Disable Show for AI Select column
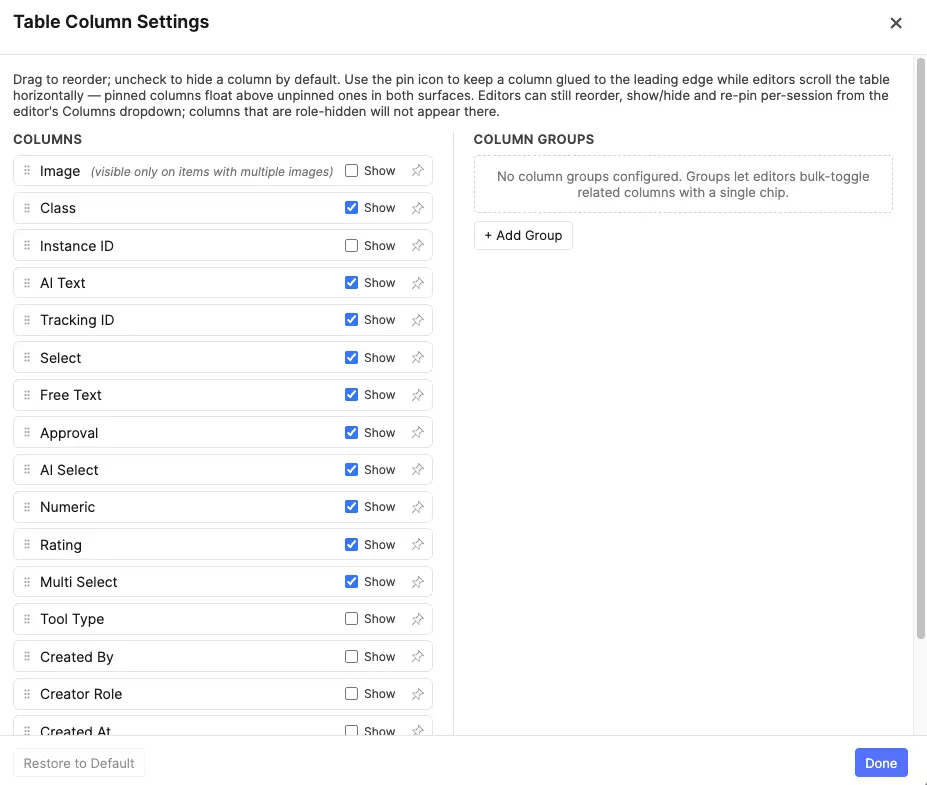Image resolution: width=927 pixels, height=785 pixels. point(351,470)
